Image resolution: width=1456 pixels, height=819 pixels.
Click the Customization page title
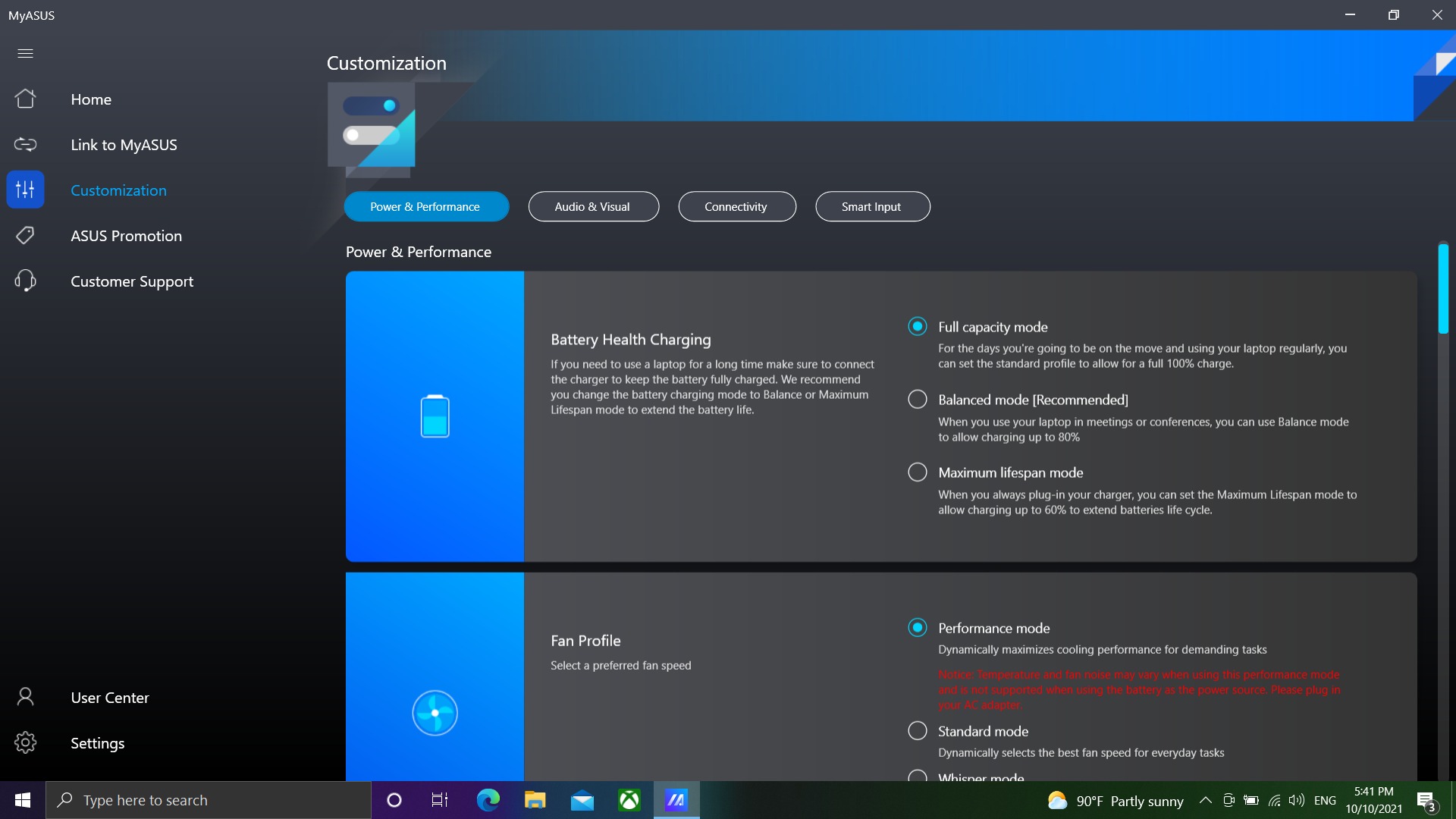coord(387,63)
